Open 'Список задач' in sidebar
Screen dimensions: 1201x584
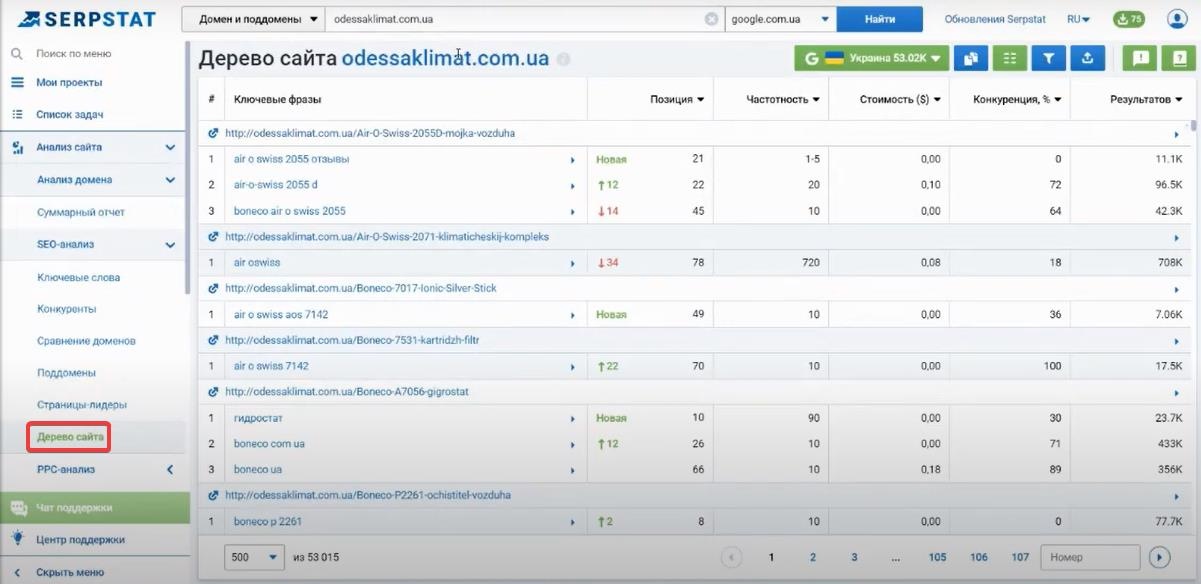[x=70, y=115]
